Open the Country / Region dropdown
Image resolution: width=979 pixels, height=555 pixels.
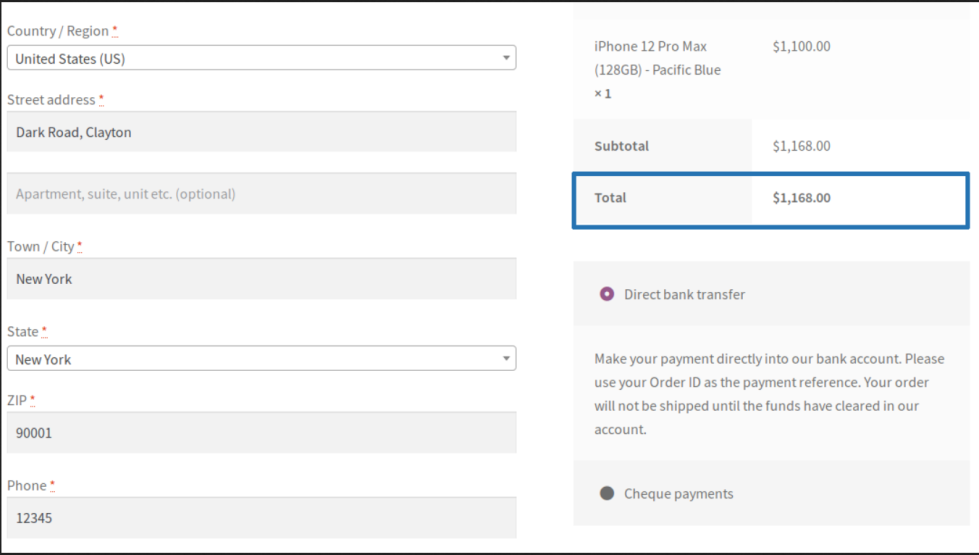tap(261, 58)
